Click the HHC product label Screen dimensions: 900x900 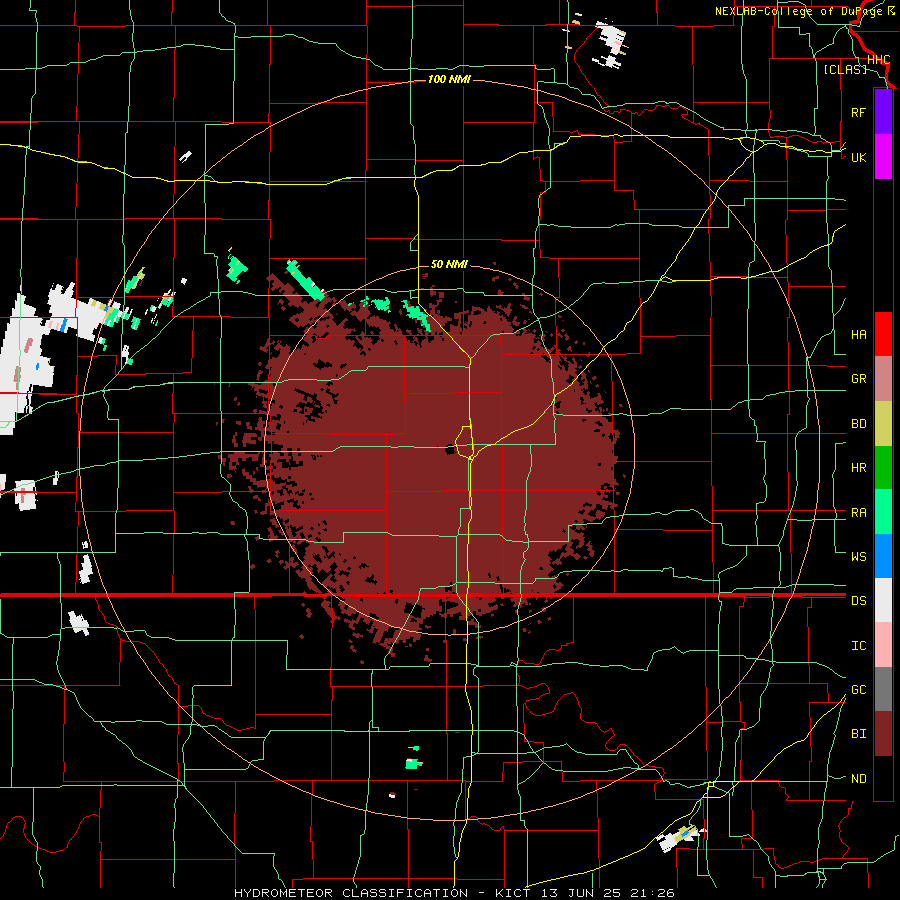tap(879, 60)
